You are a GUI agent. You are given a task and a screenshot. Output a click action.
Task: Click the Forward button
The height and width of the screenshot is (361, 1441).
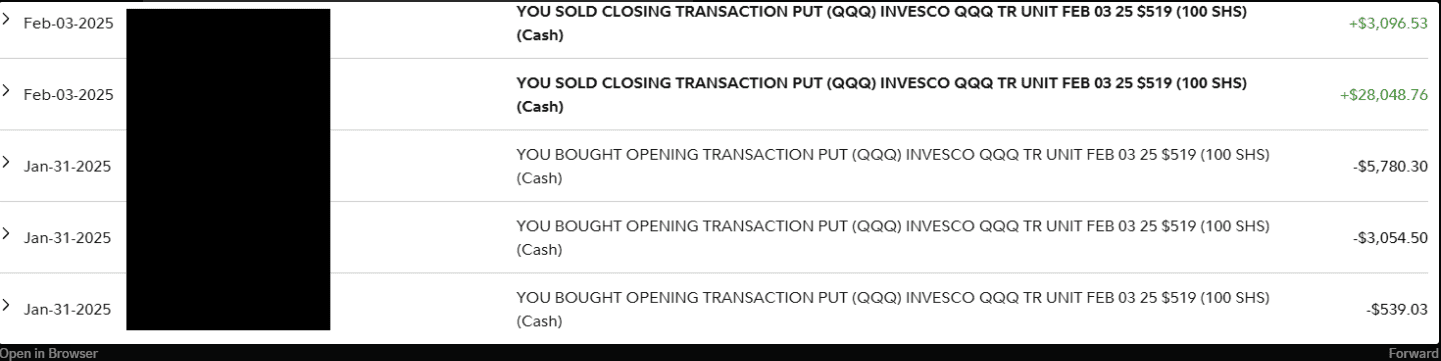(x=1414, y=354)
